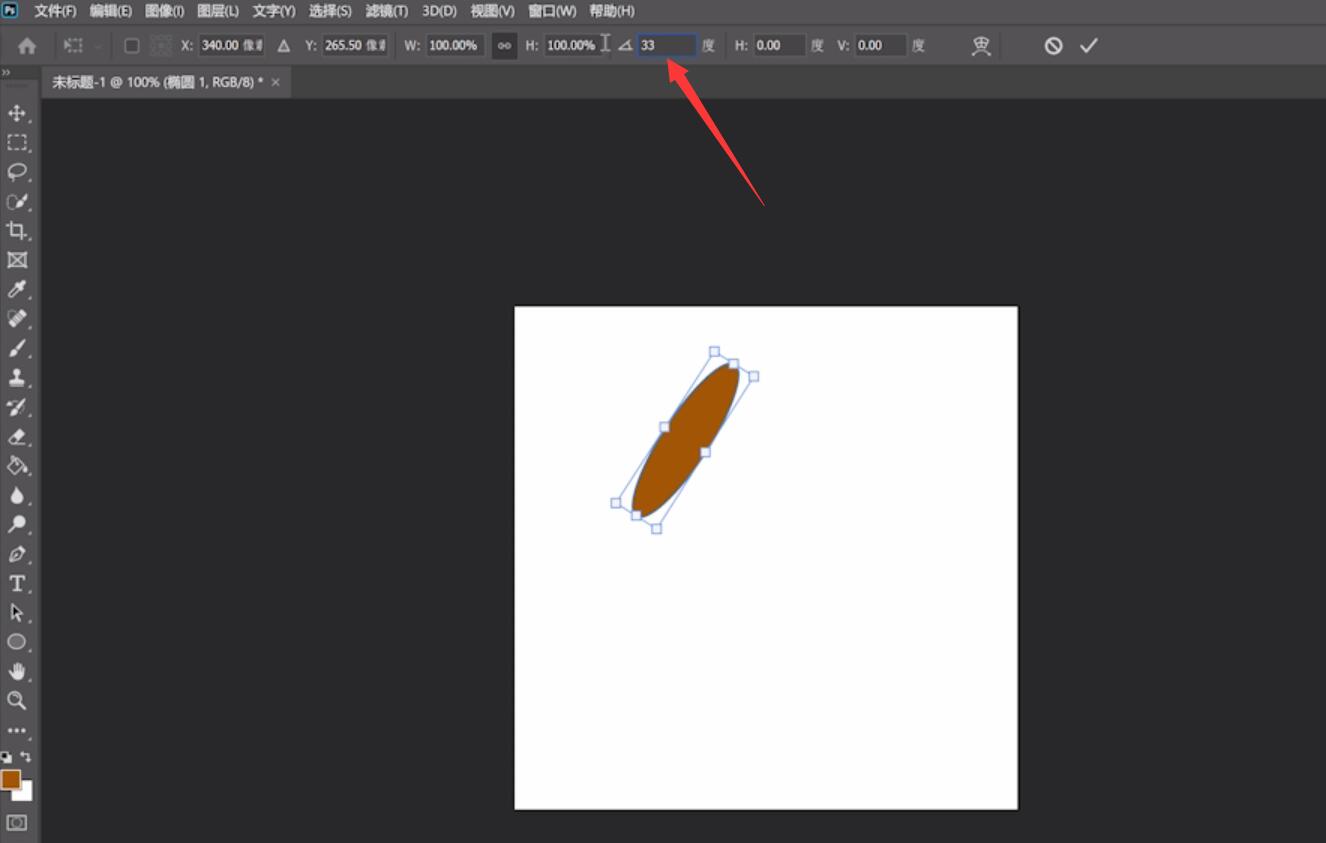
Task: Select the Quick Selection tool
Action: (x=17, y=201)
